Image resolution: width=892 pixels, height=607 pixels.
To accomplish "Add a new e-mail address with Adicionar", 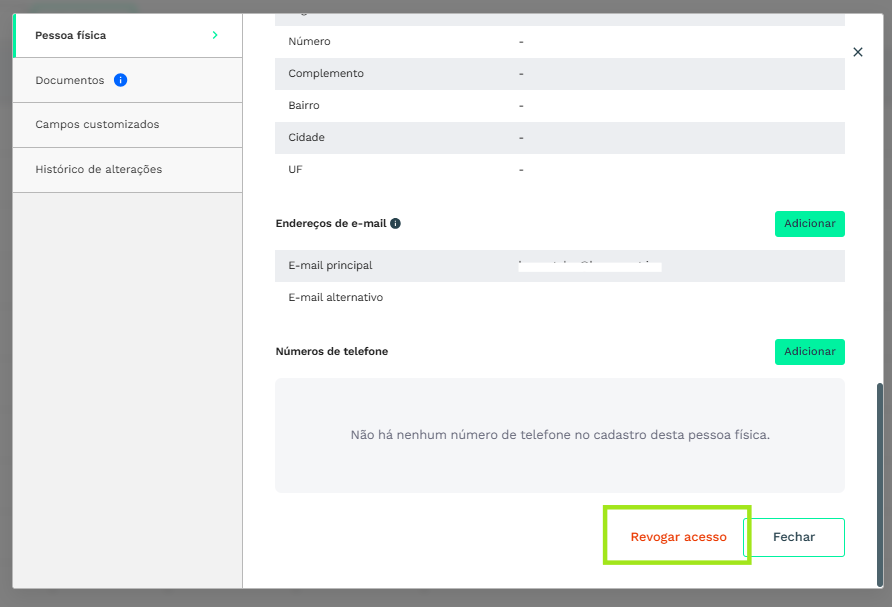I will point(809,224).
